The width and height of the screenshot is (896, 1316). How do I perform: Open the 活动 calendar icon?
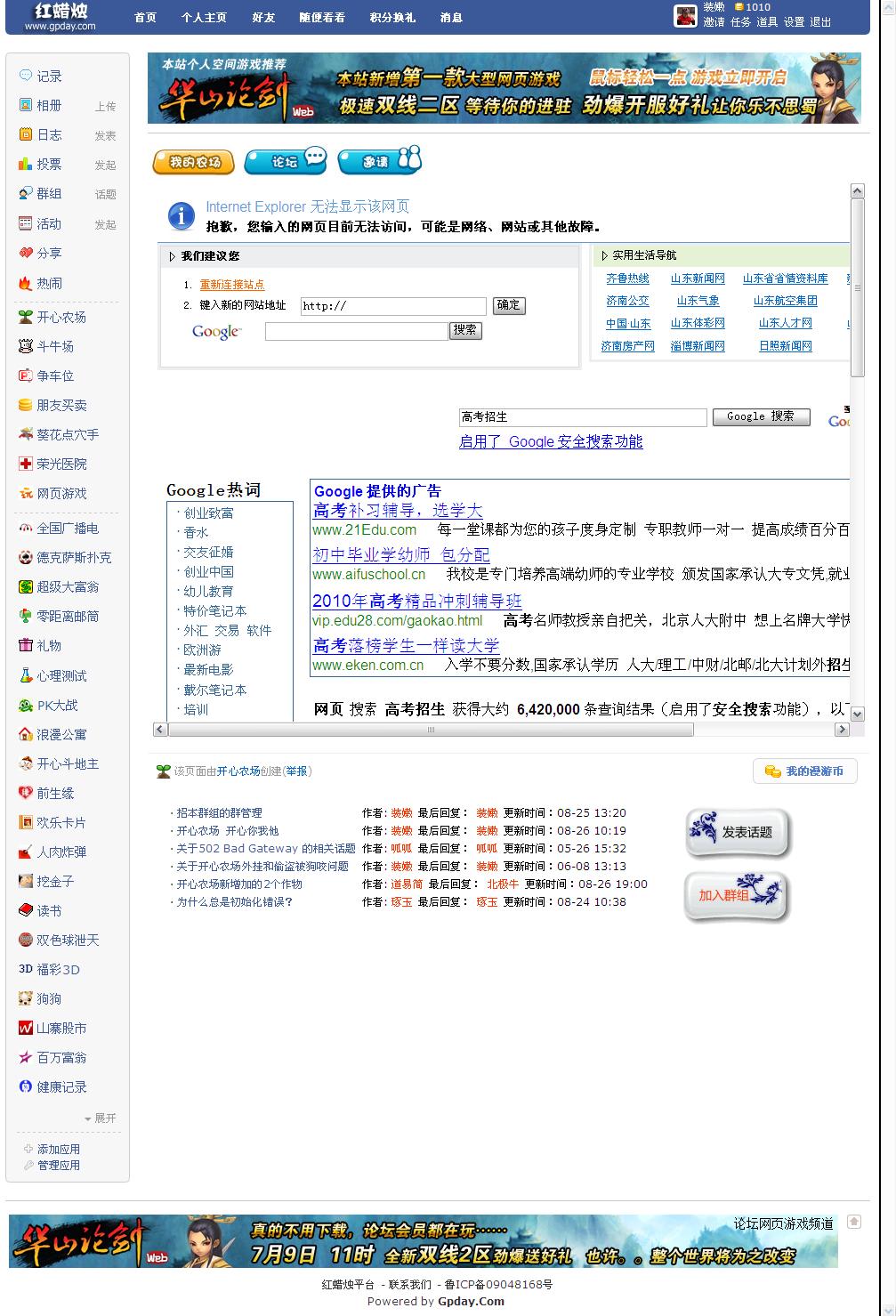(x=26, y=223)
